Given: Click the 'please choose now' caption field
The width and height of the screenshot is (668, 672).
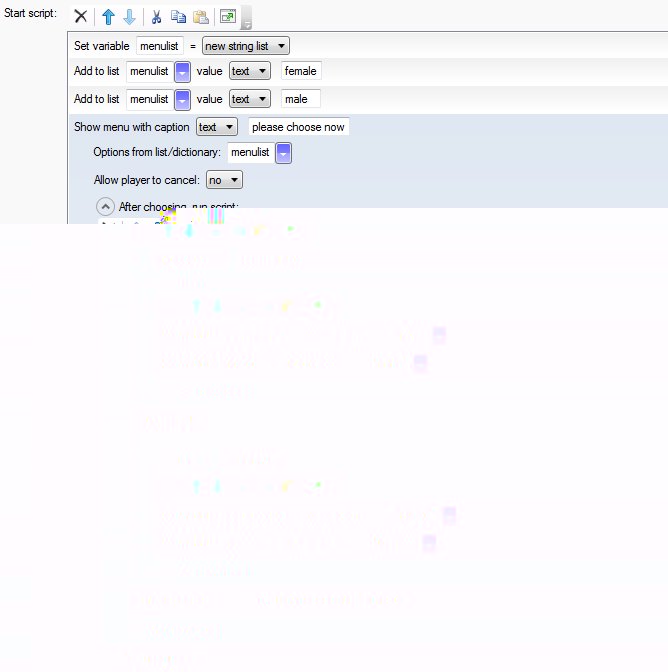Looking at the screenshot, I should (x=298, y=127).
